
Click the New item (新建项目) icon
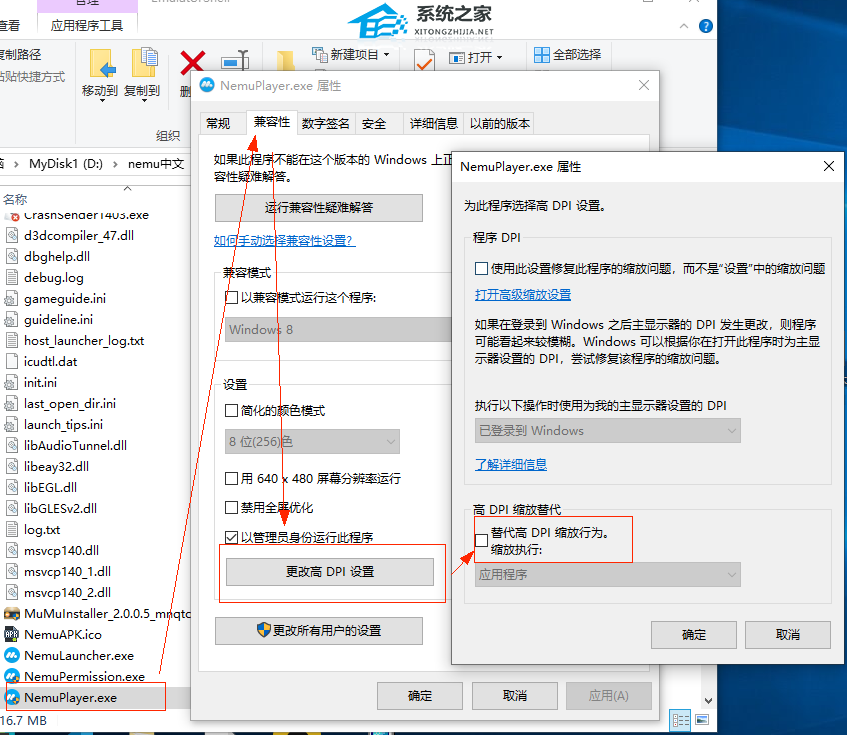pyautogui.click(x=320, y=55)
